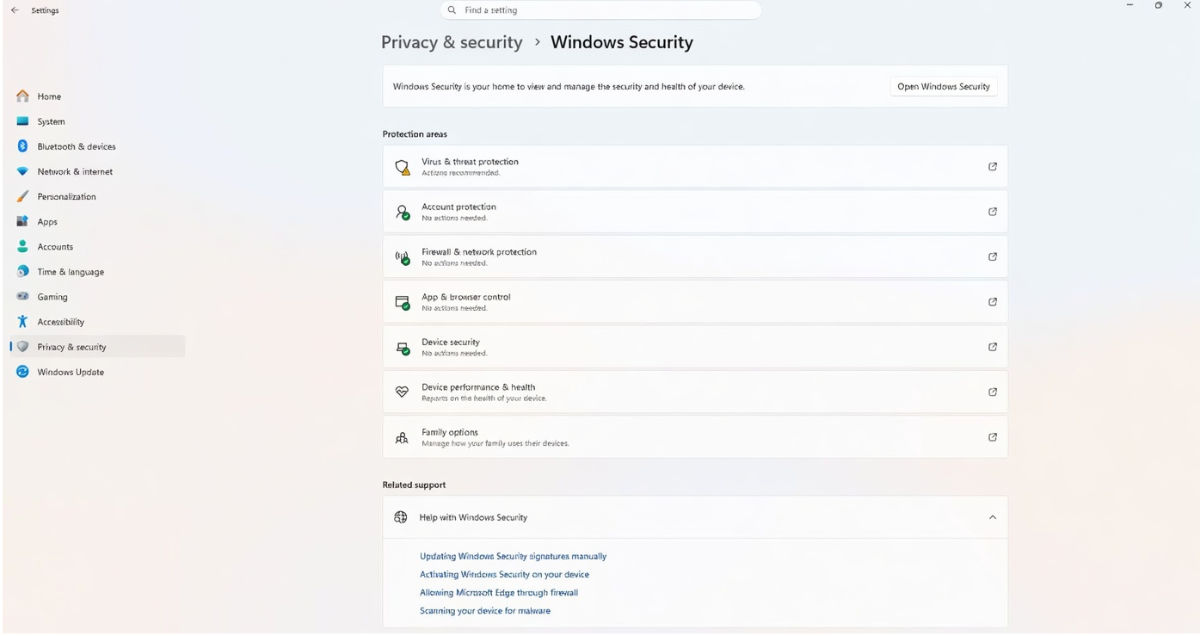Click the Related support heading
Screen dimensions: 1200x636
pyautogui.click(x=414, y=485)
